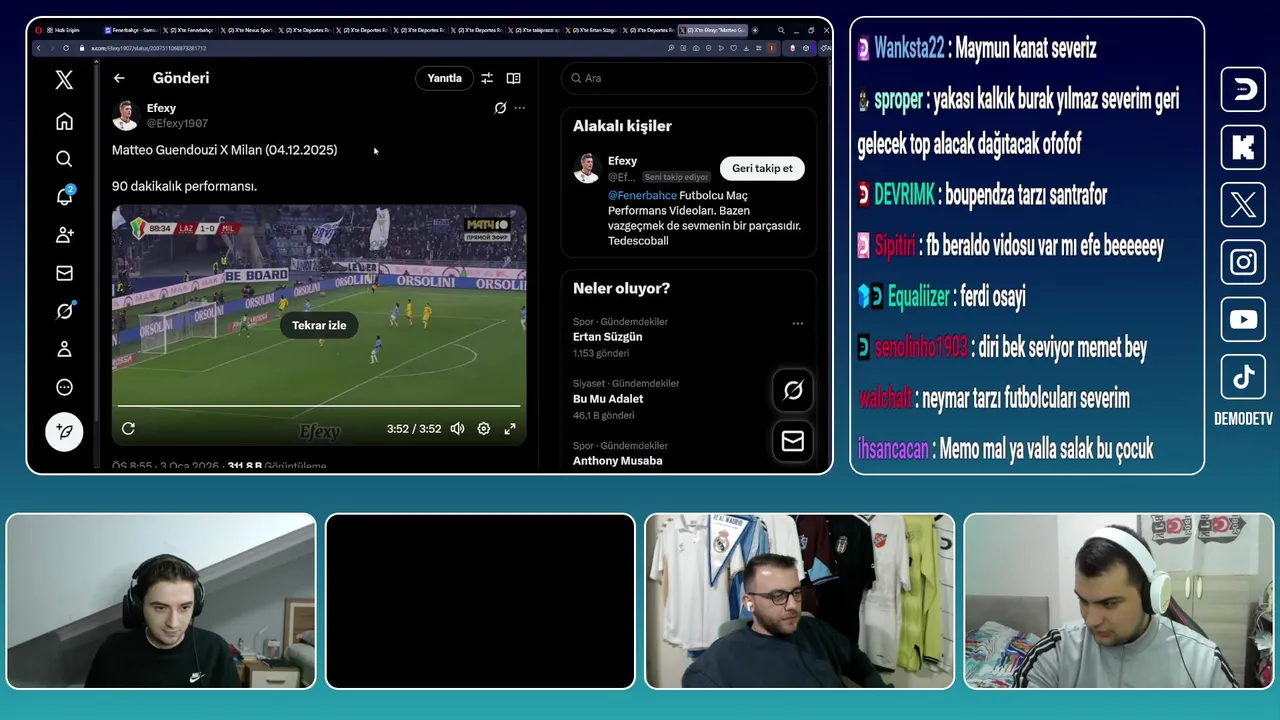Screen dimensions: 1280x720
Task: Click the top D logo overlay icon
Action: click(1243, 90)
